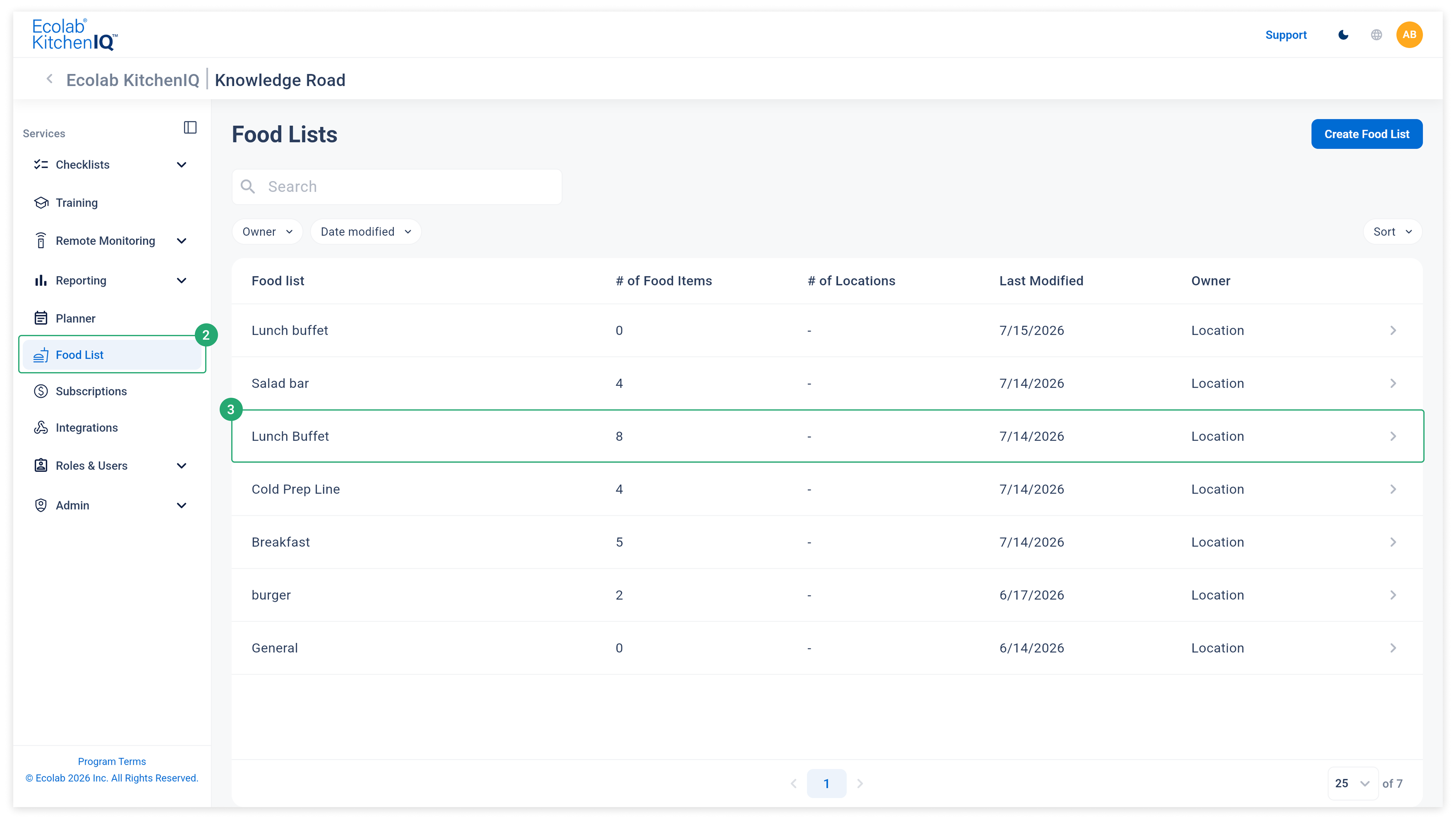
Task: Click the Planner calendar icon
Action: click(x=41, y=318)
